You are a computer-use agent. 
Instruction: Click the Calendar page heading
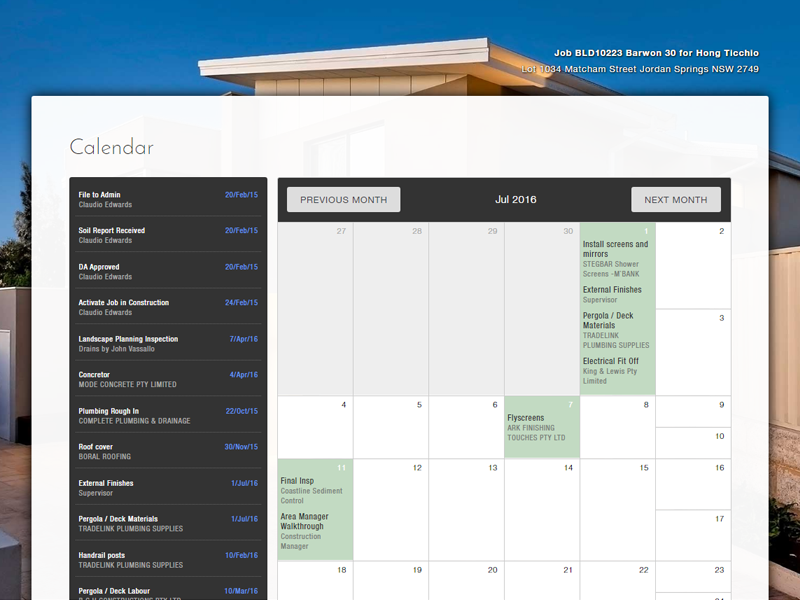(112, 147)
